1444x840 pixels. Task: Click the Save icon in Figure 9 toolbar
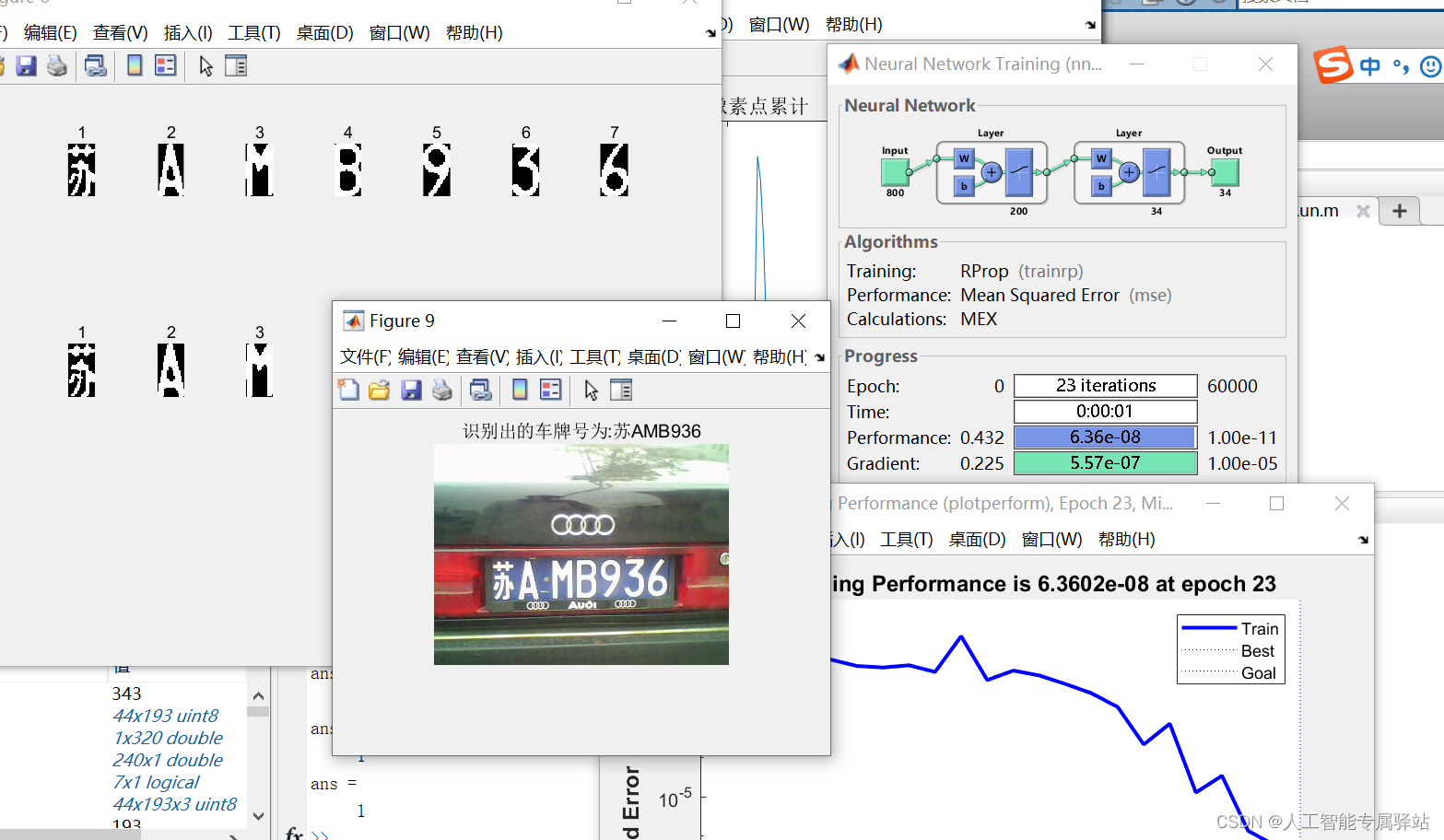tap(411, 390)
